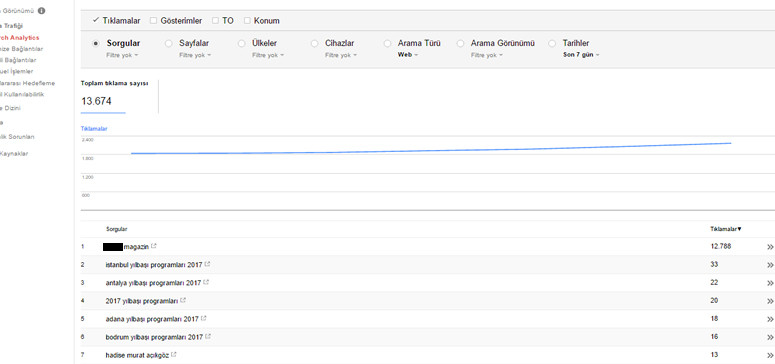The height and width of the screenshot is (364, 775).
Task: Open the Filtre yok dropdown under Ülkeler
Action: 268,55
